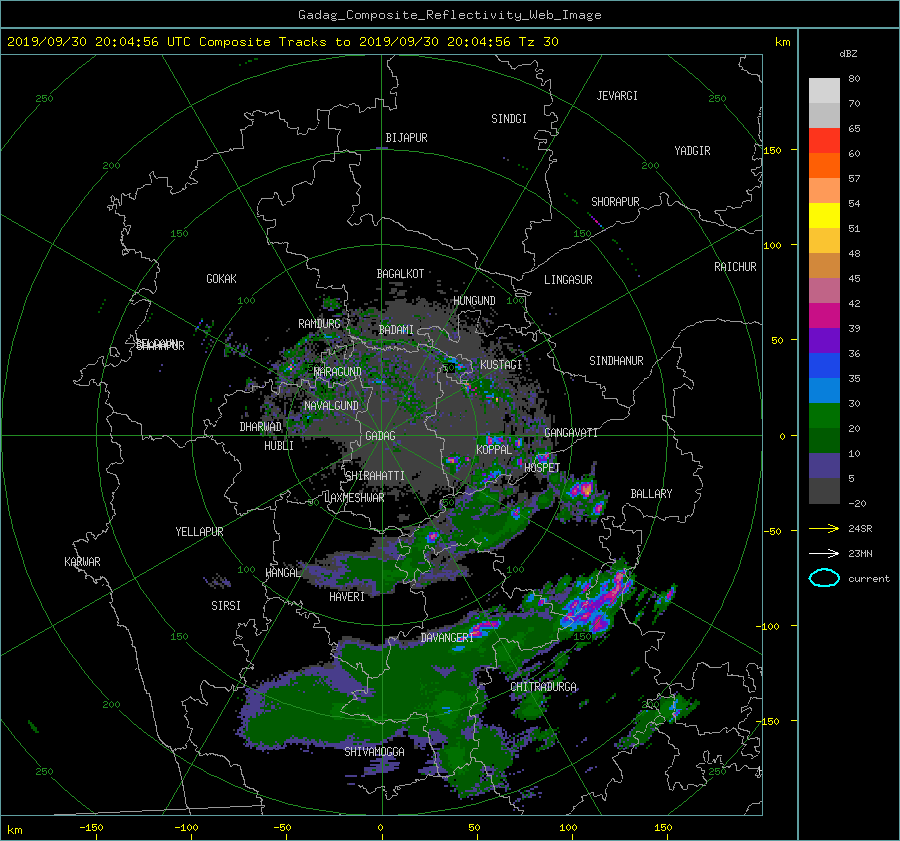The image size is (900, 841).
Task: Click the DAVANGERI city label
Action: click(x=447, y=638)
